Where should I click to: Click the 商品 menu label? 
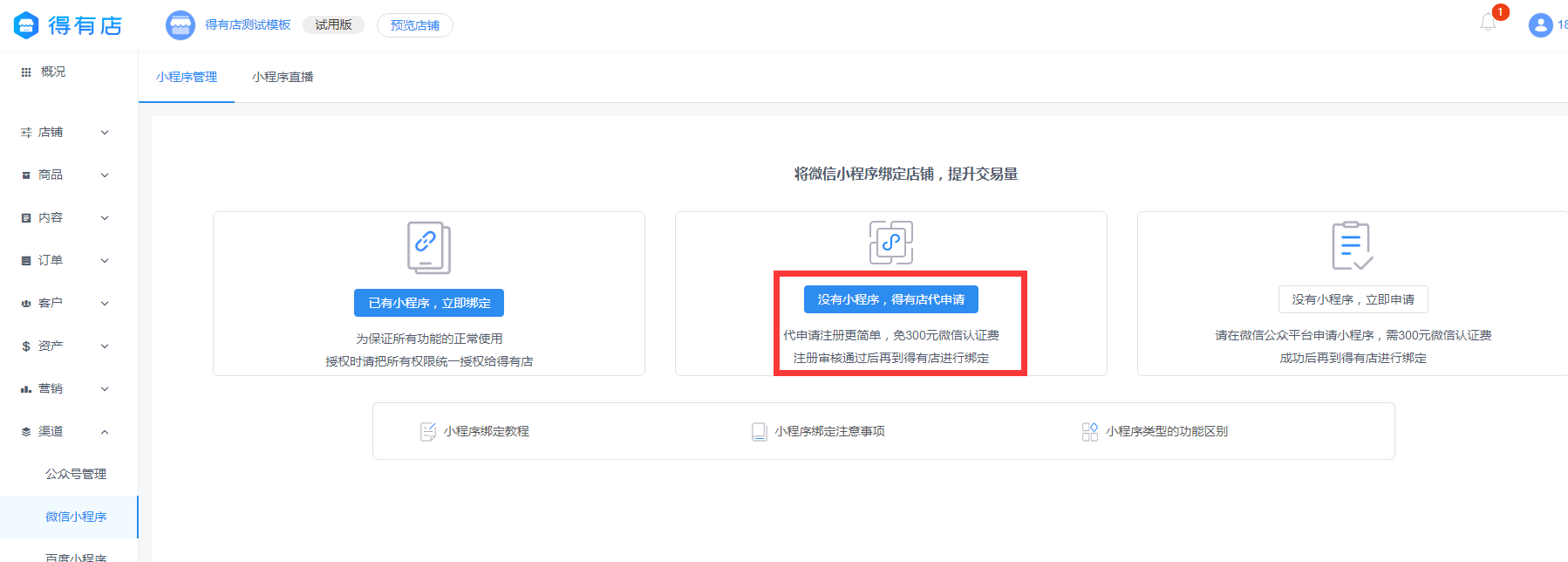tap(51, 175)
